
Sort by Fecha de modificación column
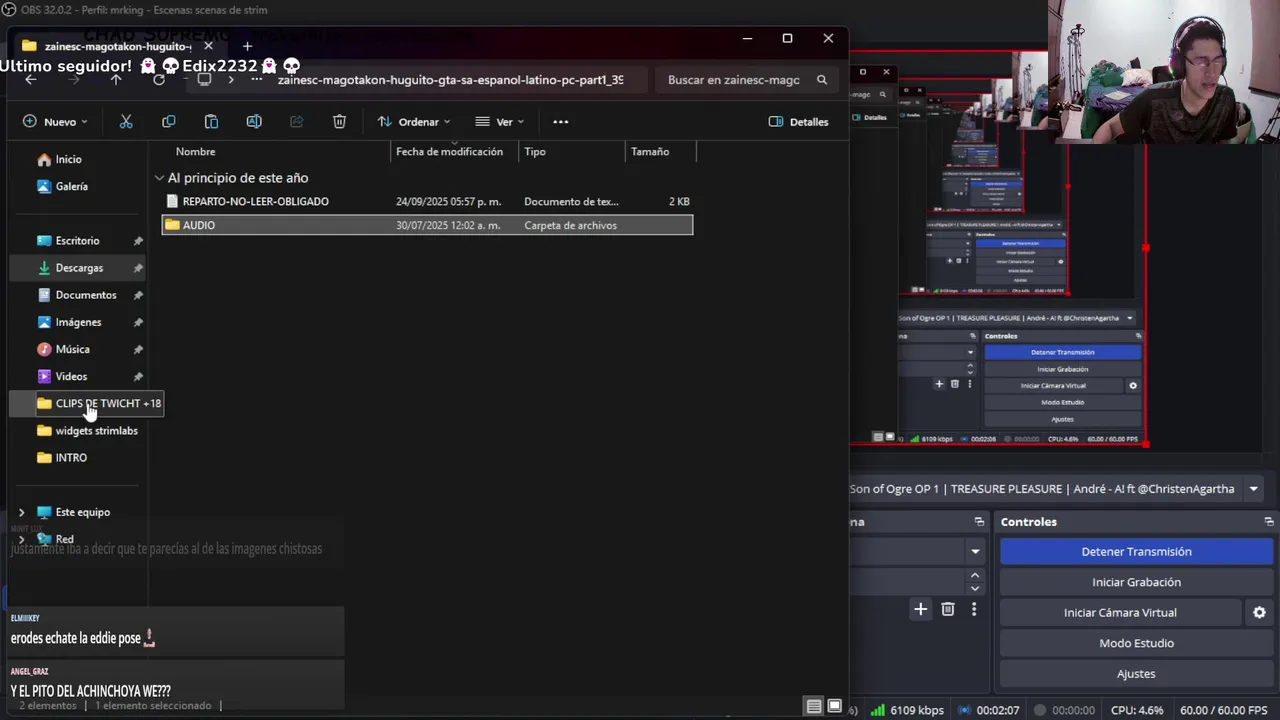click(455, 152)
